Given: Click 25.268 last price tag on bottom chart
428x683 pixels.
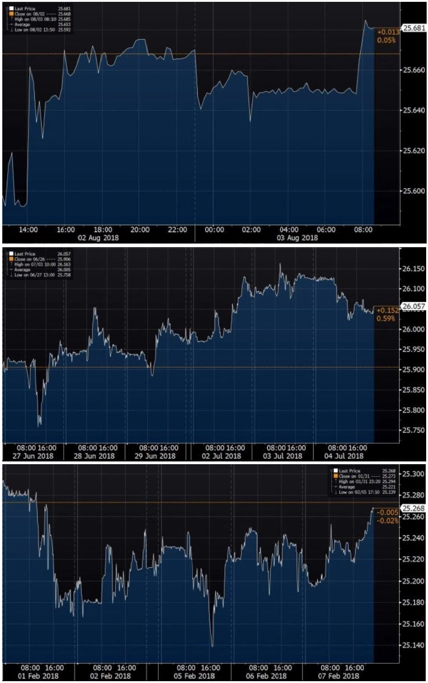Looking at the screenshot, I should point(413,508).
